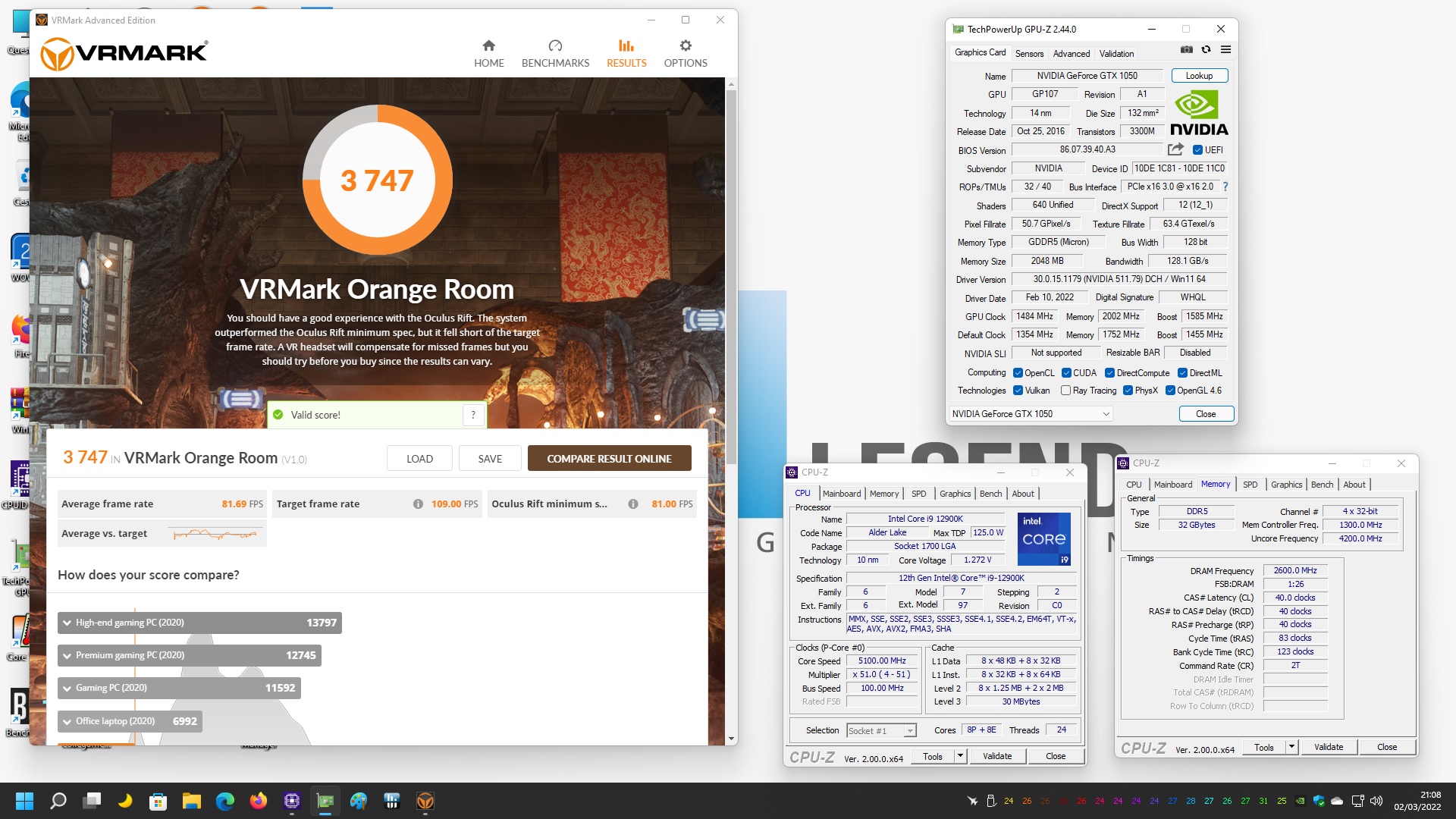Toggle the PhysX checkbox
Viewport: 1456px width, 819px height.
point(1128,391)
